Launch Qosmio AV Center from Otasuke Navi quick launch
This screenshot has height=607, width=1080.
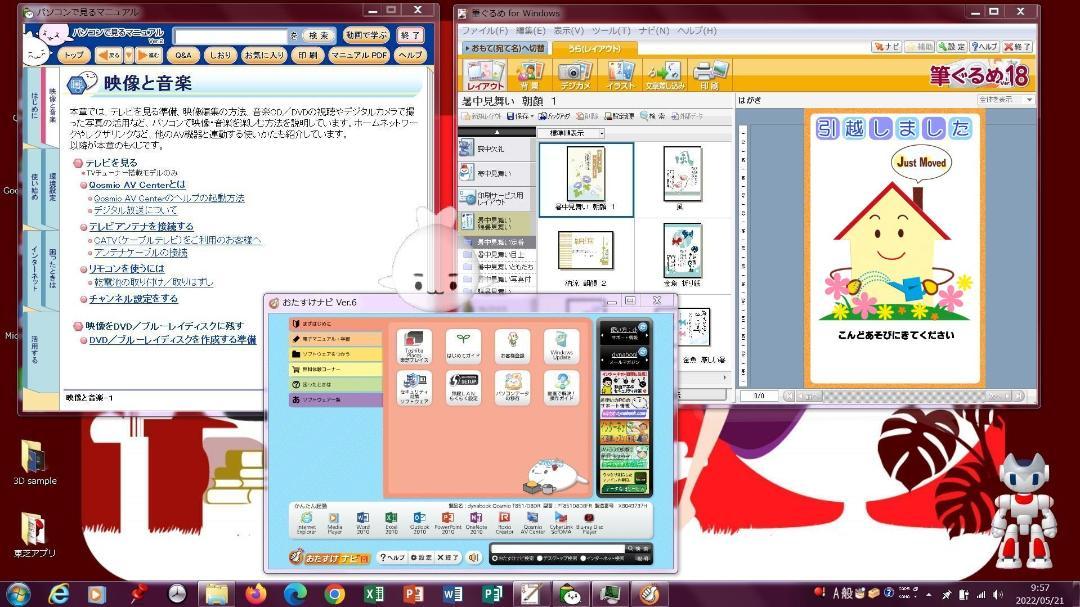point(532,523)
